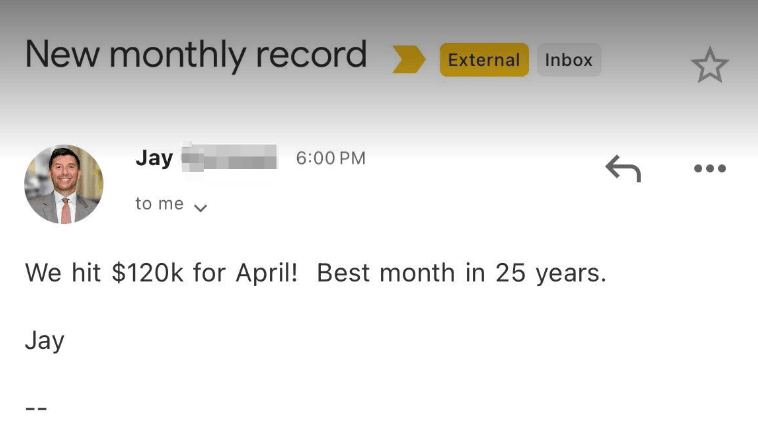This screenshot has height=434, width=758.
Task: Click the 6:00 PM timestamp
Action: (x=331, y=158)
